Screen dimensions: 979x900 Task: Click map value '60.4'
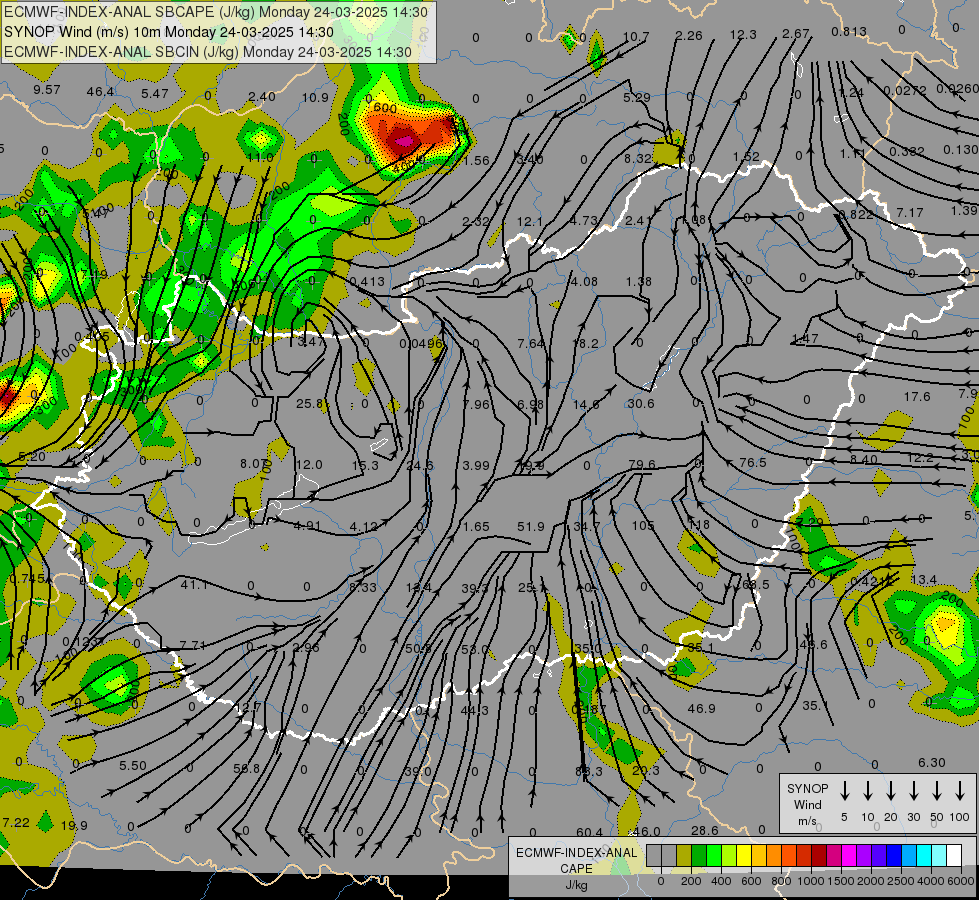[589, 832]
